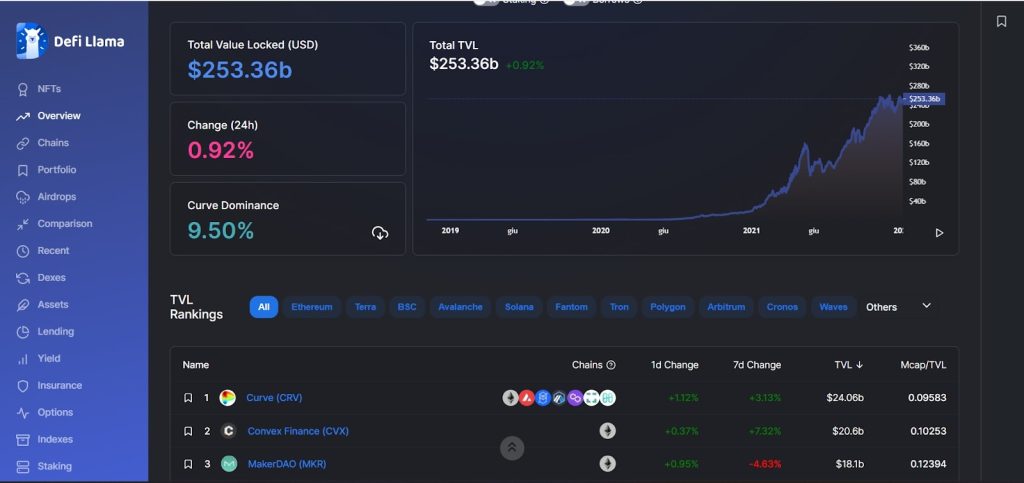Click Curve's Harmony chain icon
This screenshot has width=1024, height=483.
pos(607,397)
